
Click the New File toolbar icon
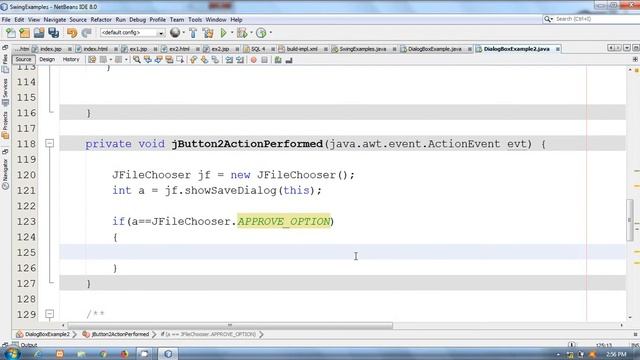pos(11,33)
